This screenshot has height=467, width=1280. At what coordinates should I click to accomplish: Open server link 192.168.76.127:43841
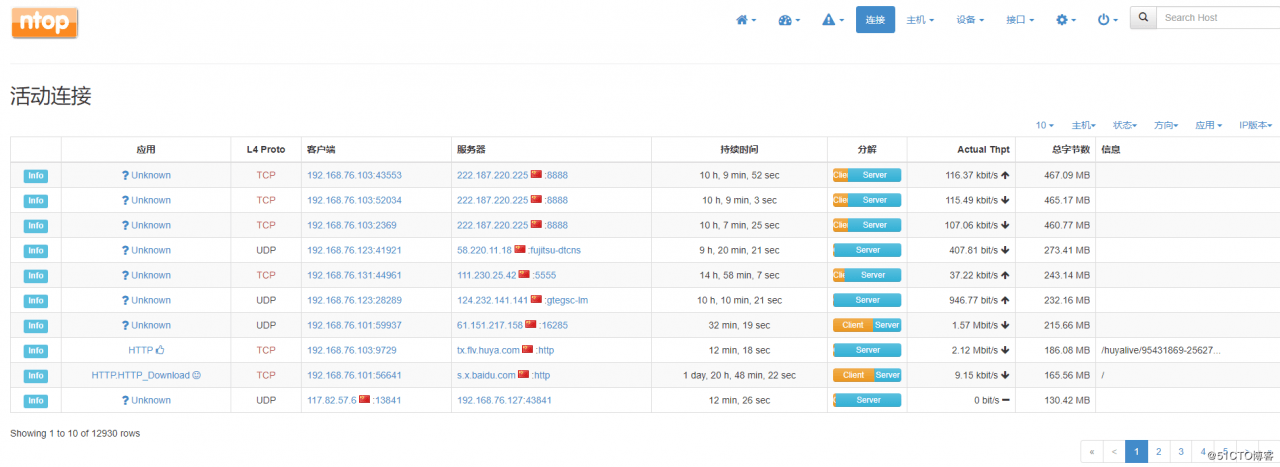(504, 400)
